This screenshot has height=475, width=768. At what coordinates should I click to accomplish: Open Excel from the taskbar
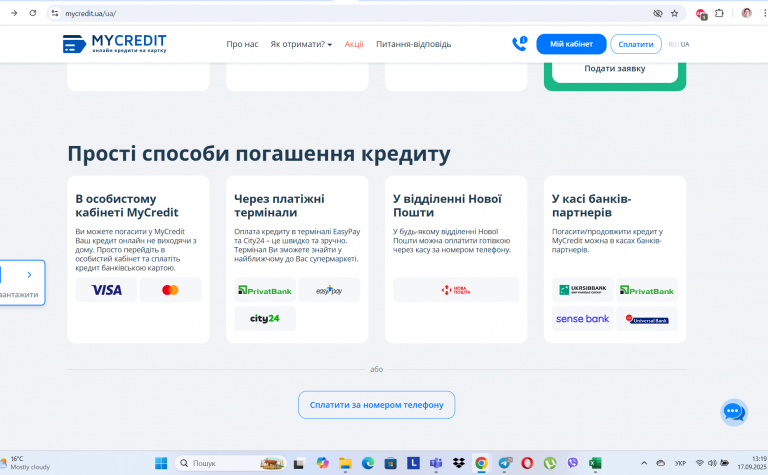[x=595, y=463]
